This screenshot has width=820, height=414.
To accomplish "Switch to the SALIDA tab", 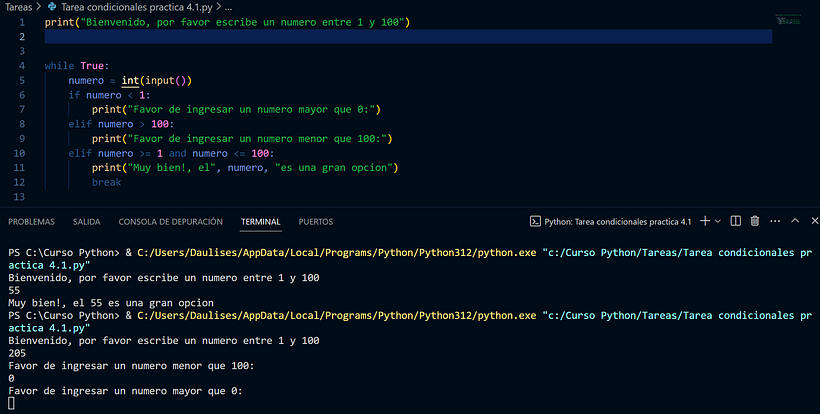I will point(86,222).
